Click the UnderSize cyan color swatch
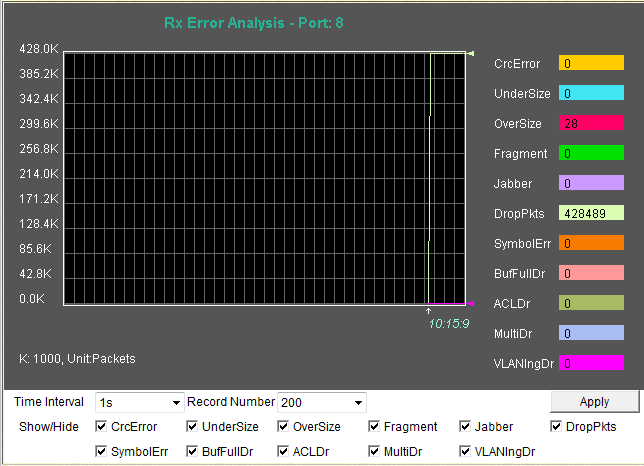 pos(591,93)
